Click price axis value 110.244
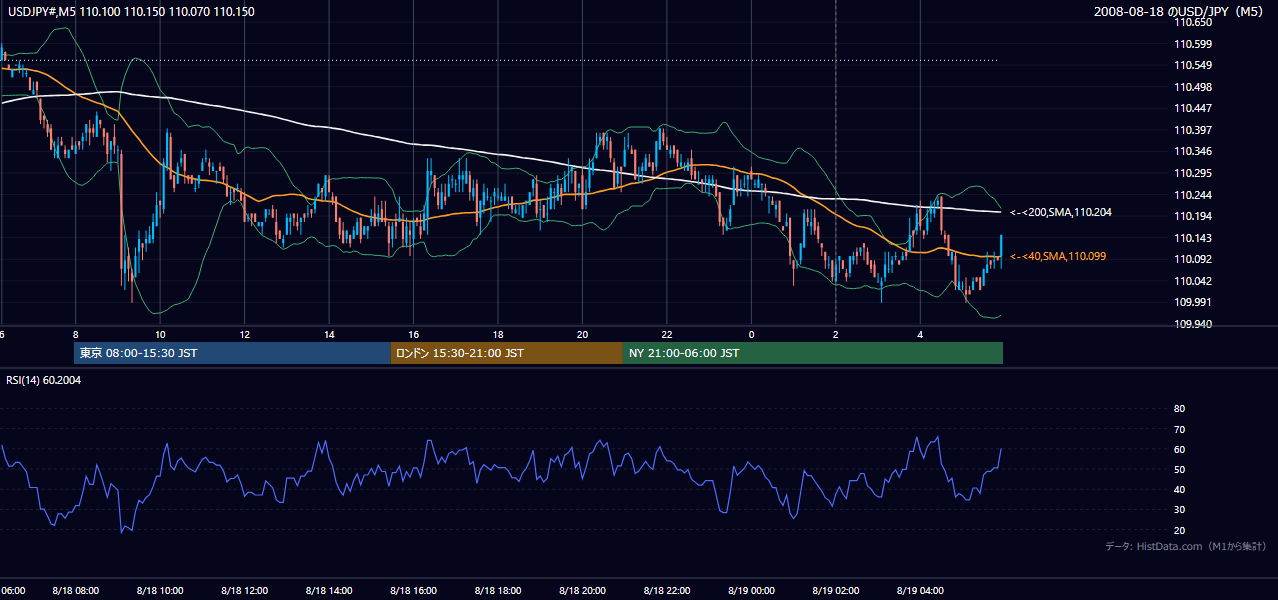 click(1195, 195)
